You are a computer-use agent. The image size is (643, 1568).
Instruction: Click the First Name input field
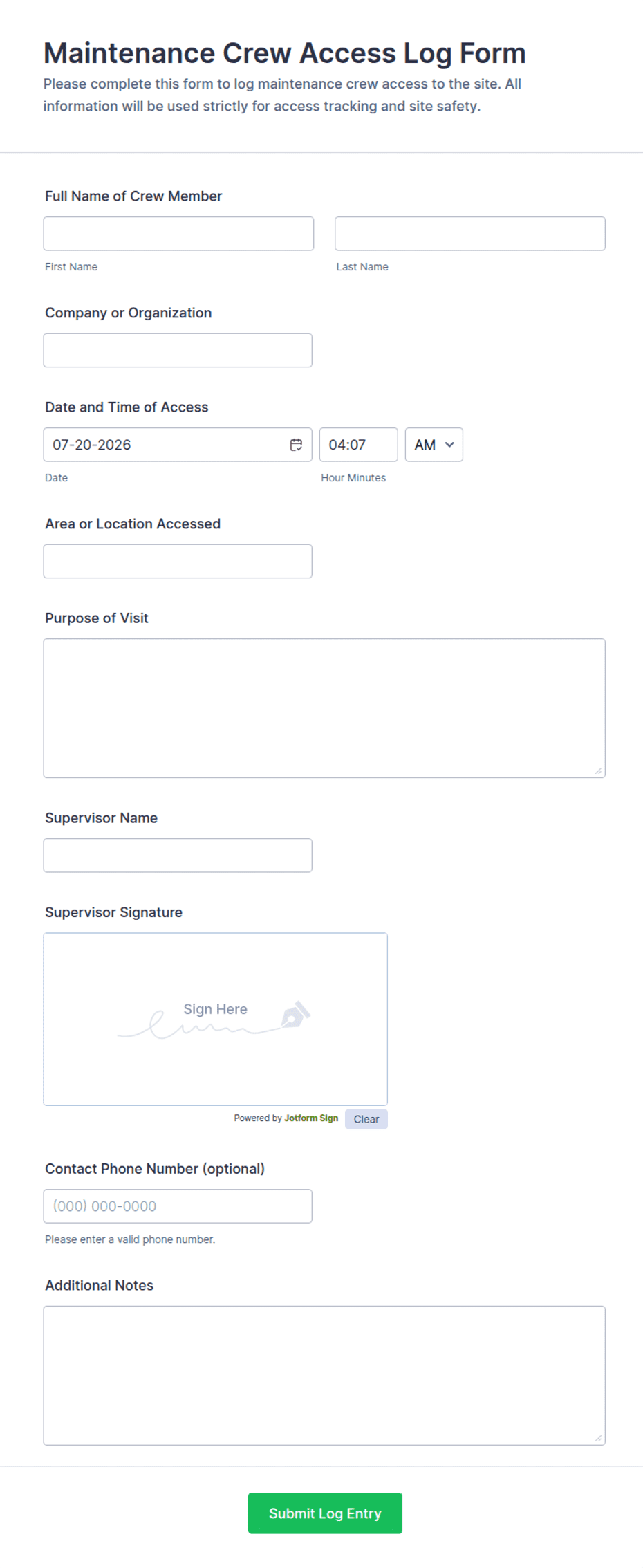click(x=178, y=234)
